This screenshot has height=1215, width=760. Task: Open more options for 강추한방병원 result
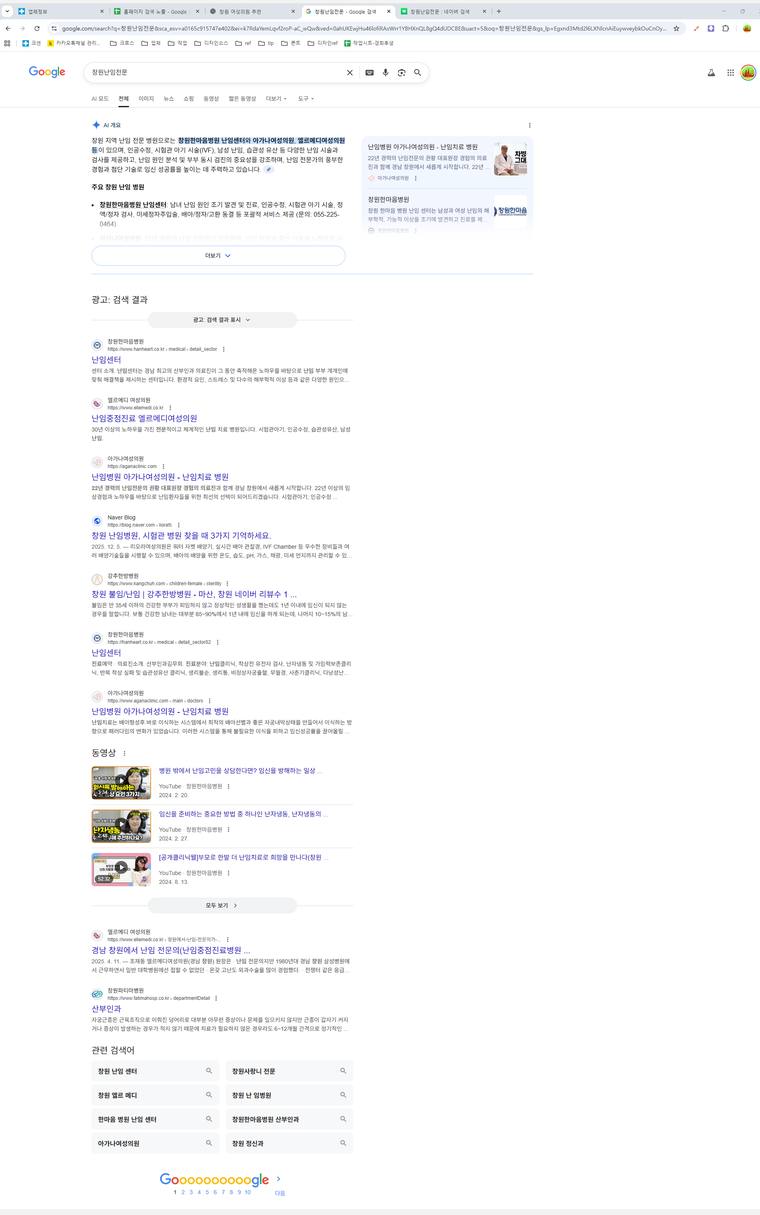point(227,583)
